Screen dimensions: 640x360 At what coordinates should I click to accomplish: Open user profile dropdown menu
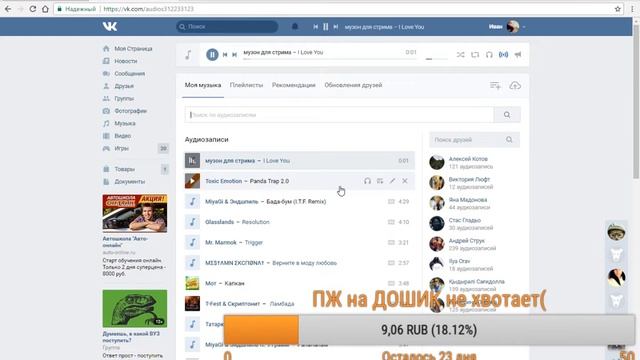coord(507,27)
